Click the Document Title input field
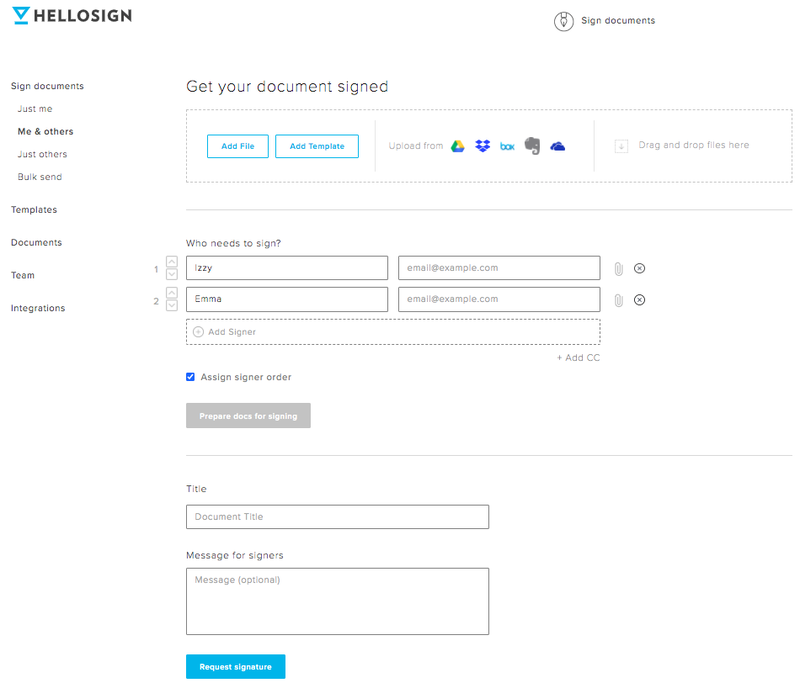The height and width of the screenshot is (683, 800). coord(337,517)
